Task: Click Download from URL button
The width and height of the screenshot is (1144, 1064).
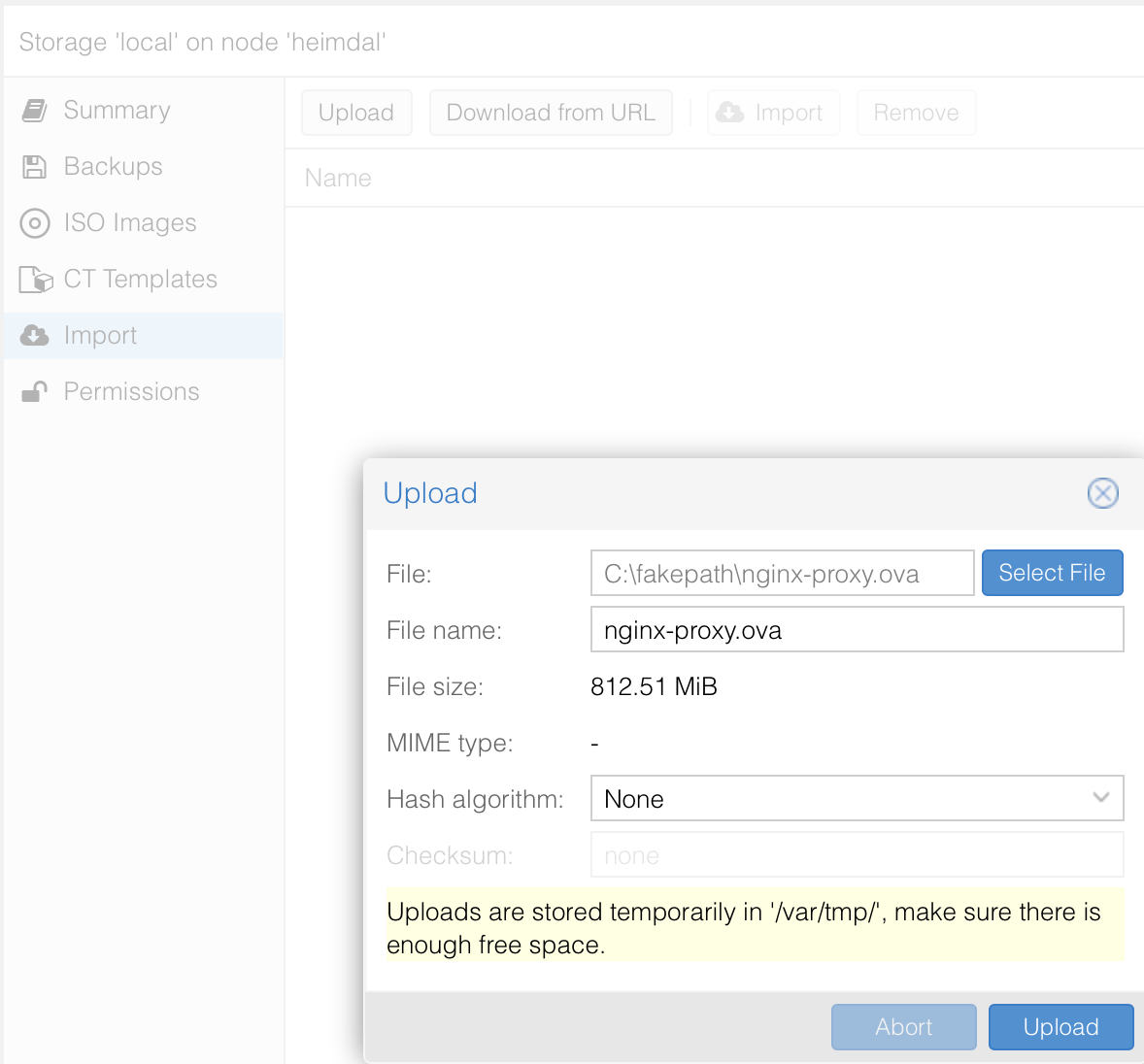Action: [551, 113]
